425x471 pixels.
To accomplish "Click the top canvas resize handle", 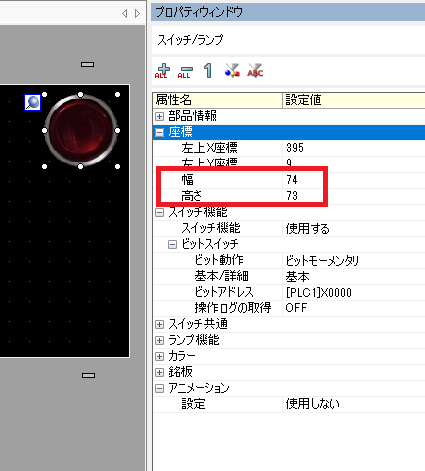I will click(x=87, y=64).
